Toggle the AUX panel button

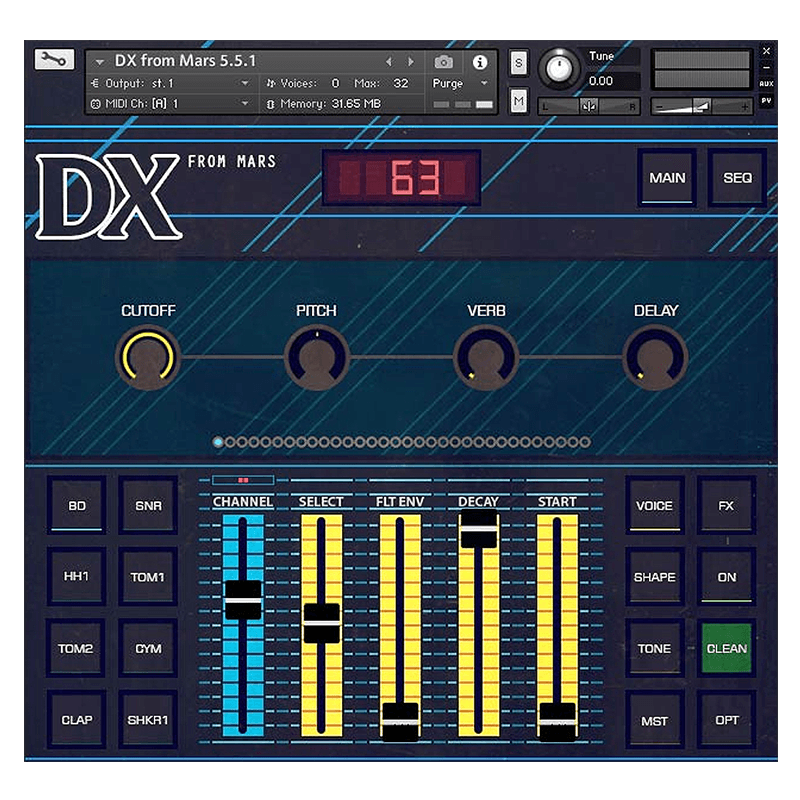[x=766, y=84]
